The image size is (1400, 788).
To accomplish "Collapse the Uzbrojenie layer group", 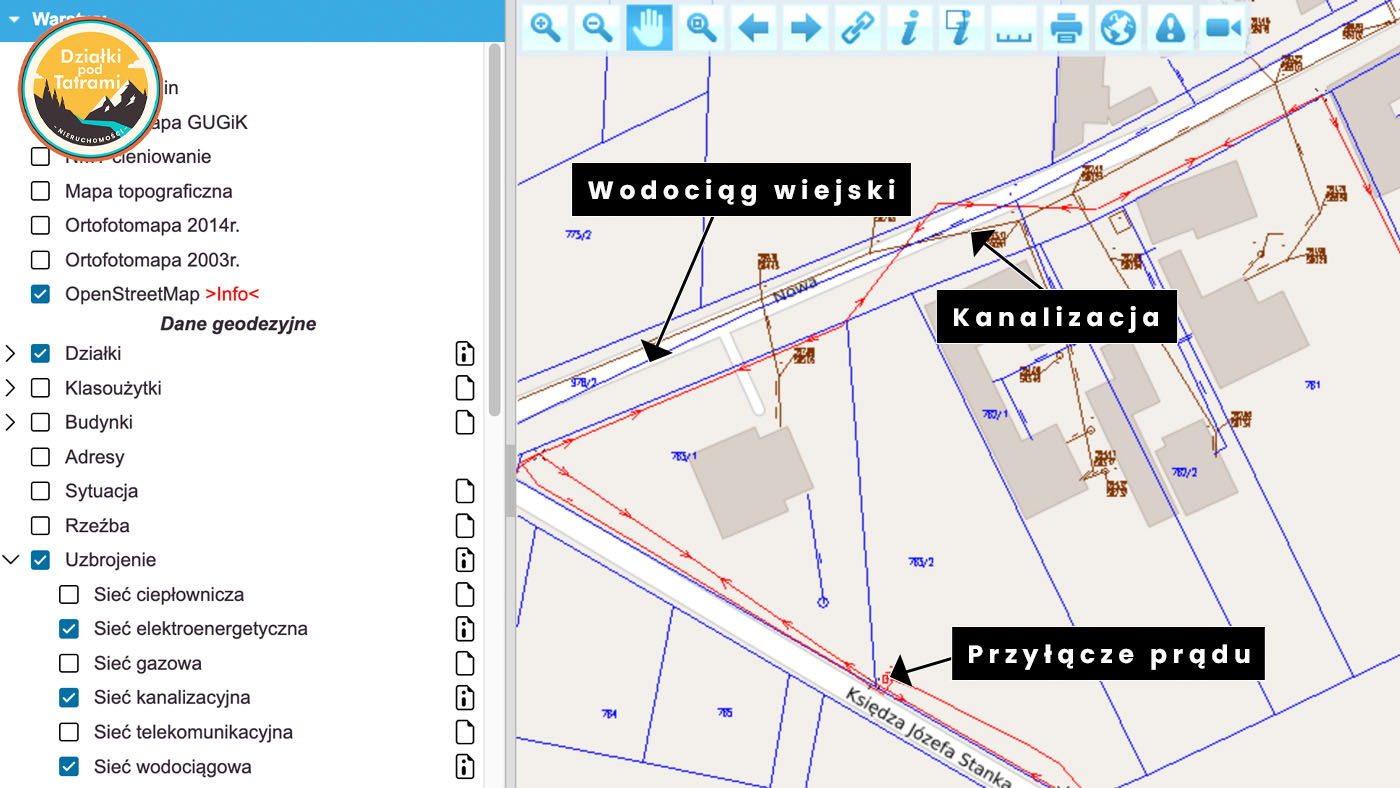I will [11, 560].
